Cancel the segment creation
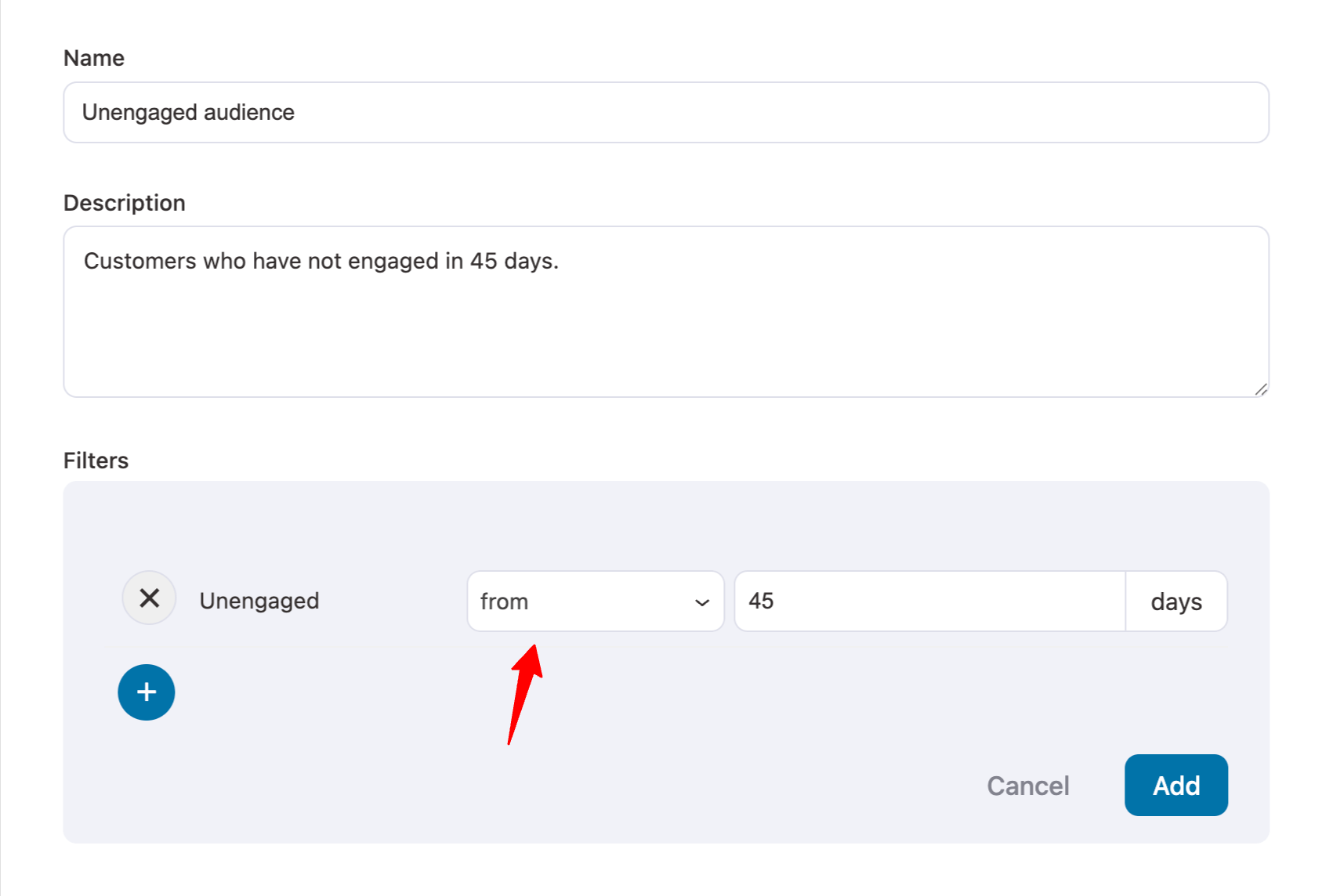 (x=1027, y=786)
